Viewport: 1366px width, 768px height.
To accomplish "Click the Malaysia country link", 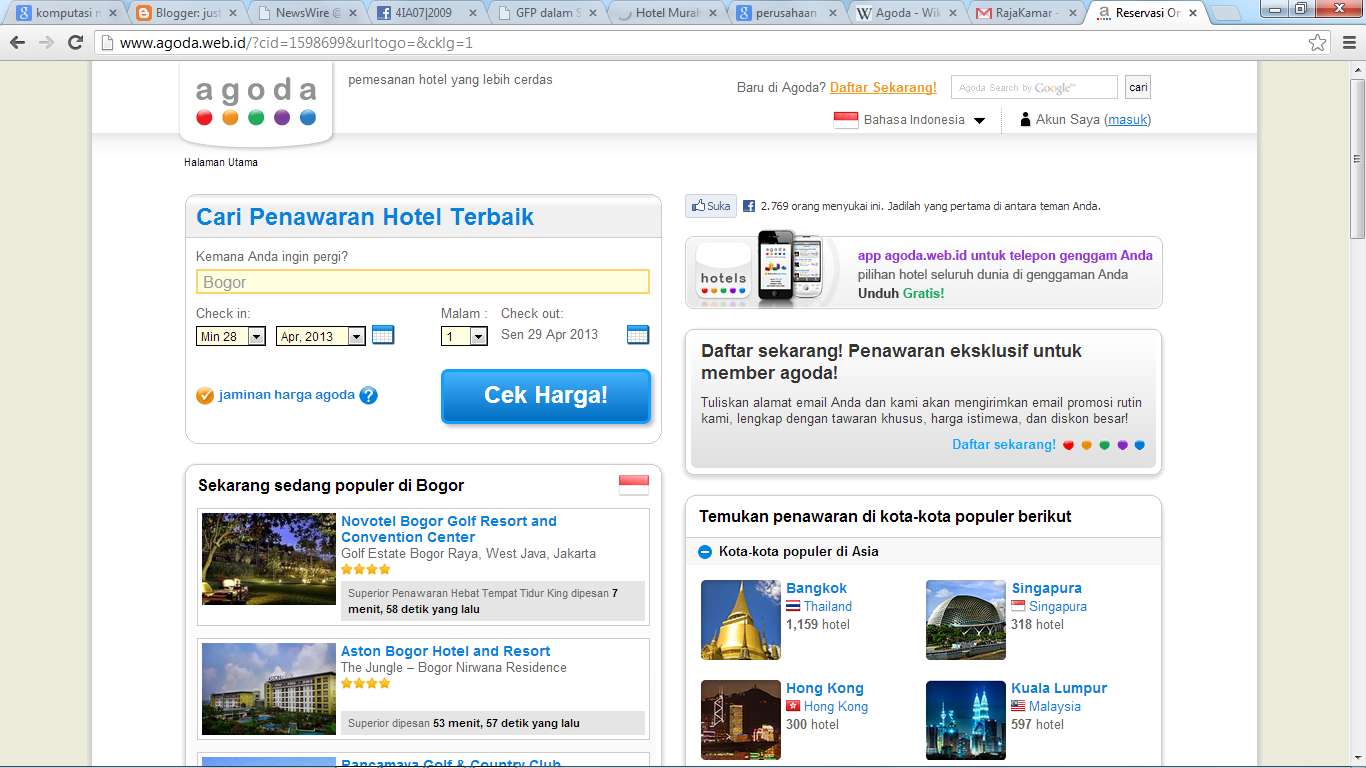I will [x=1055, y=706].
